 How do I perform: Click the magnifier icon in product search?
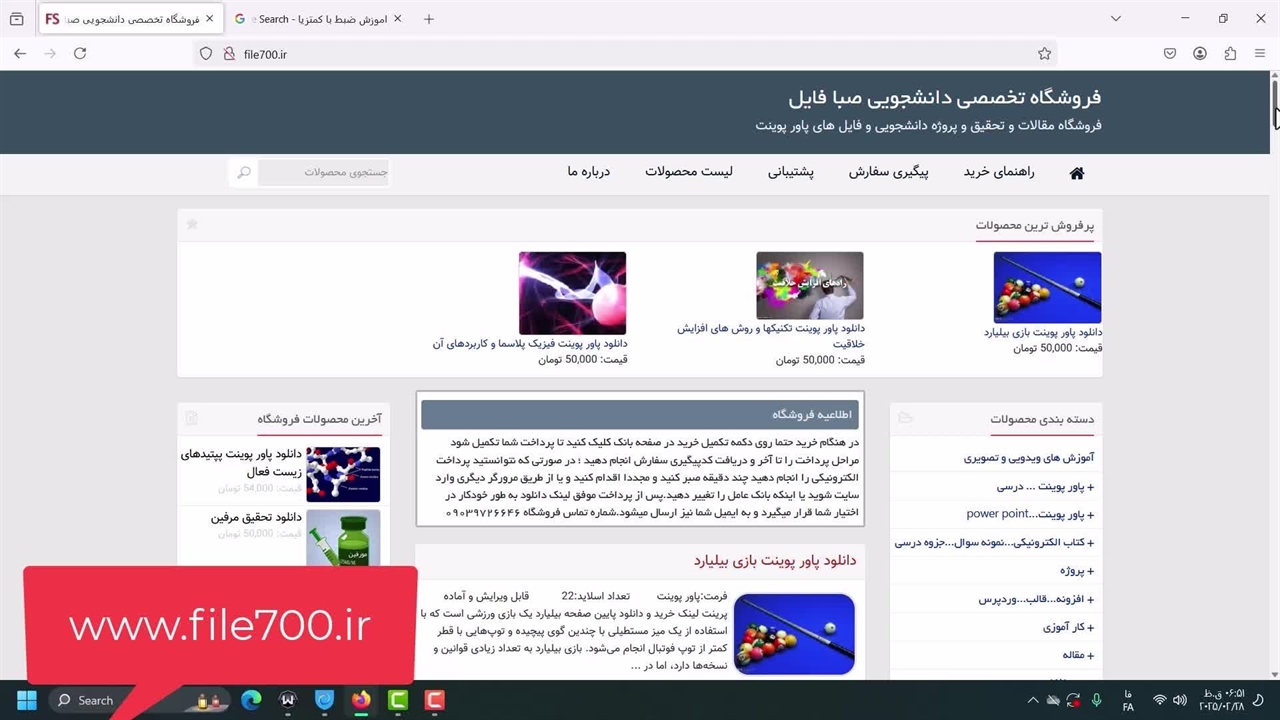(243, 173)
